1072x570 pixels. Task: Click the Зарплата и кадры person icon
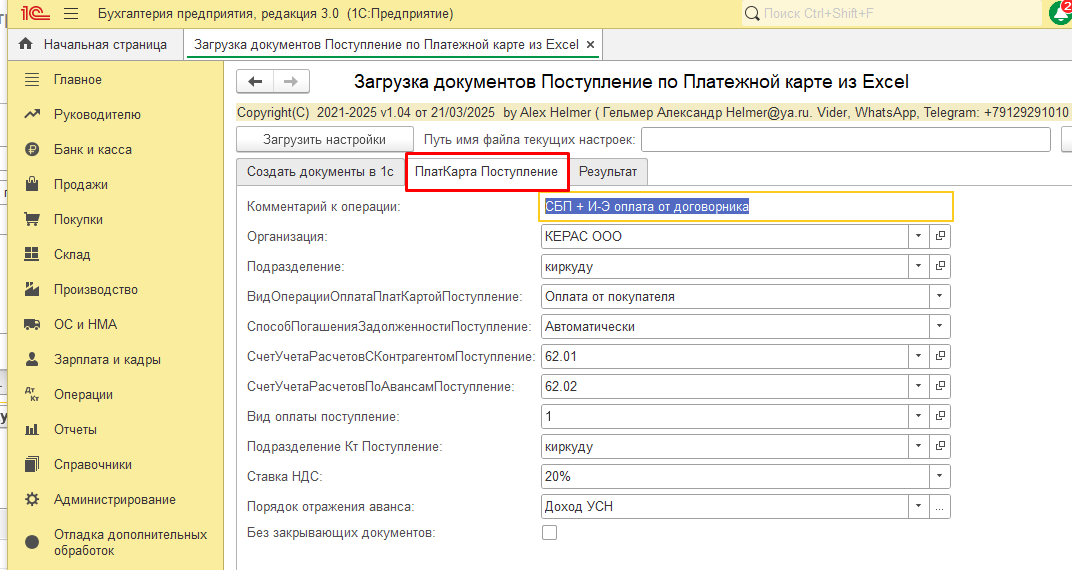32,359
